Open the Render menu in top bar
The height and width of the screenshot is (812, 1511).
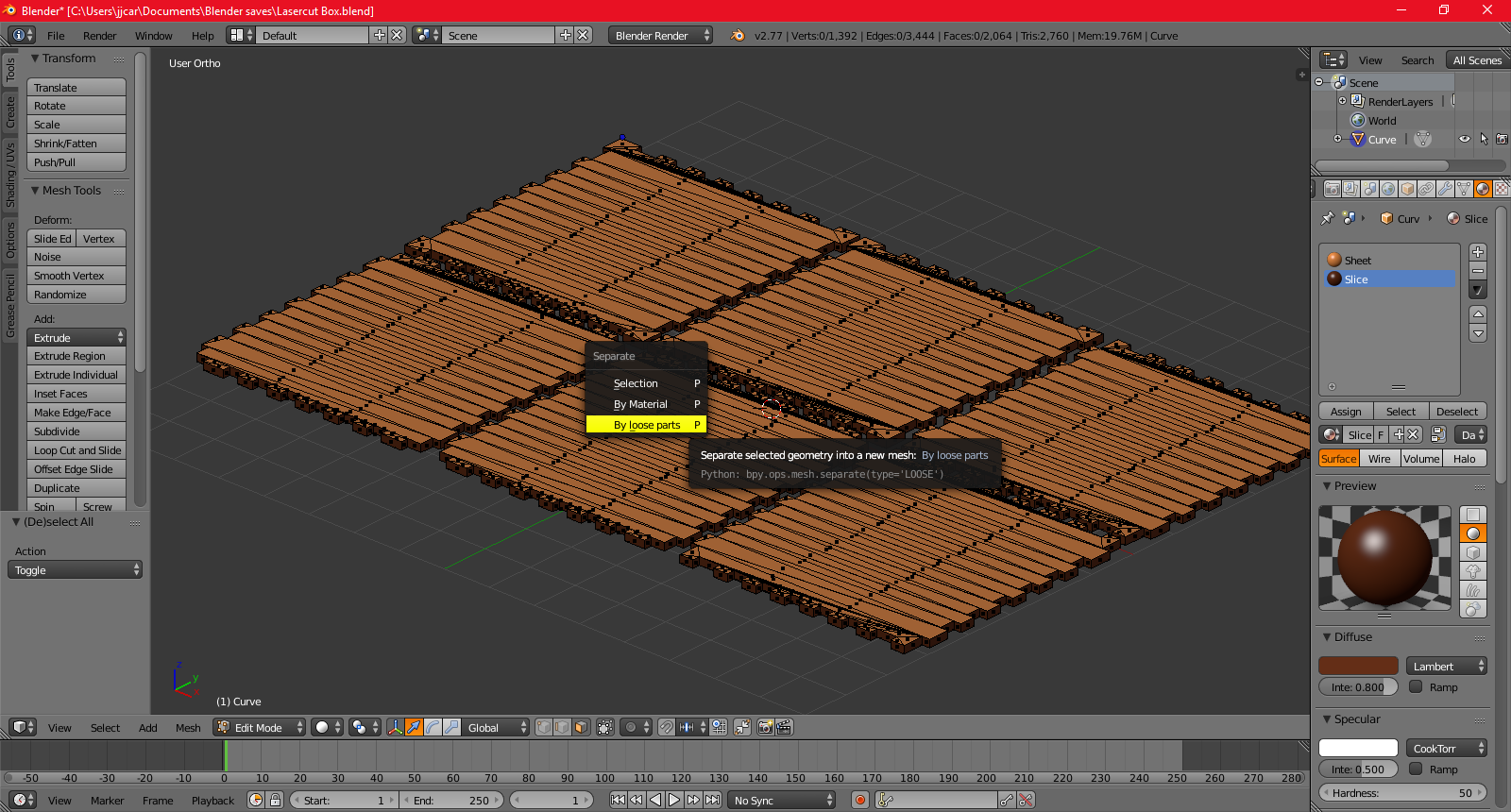99,36
